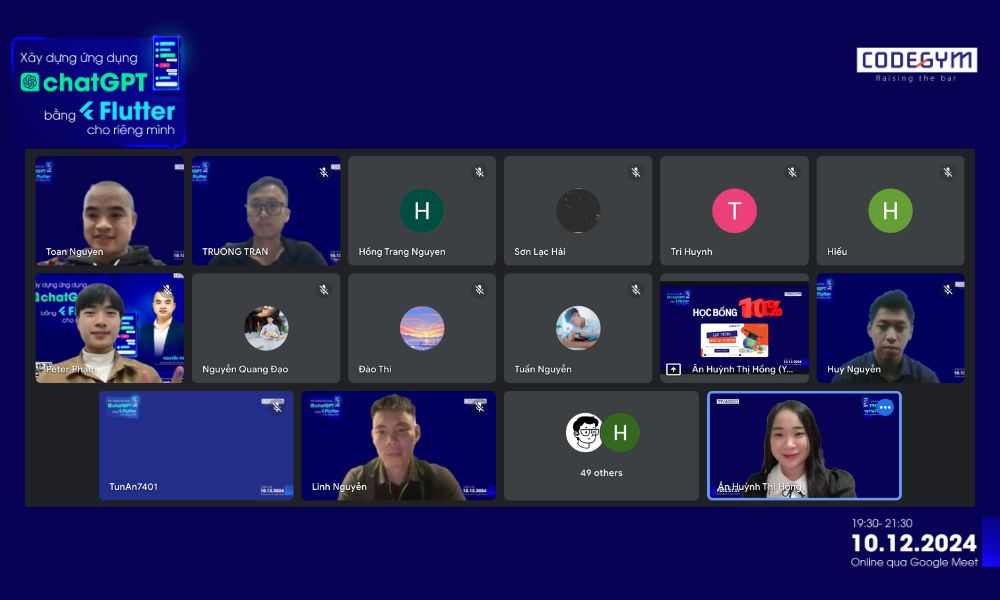Screen dimensions: 1000x600
Task: Click muted mic icon on Hồng Trang Nguyen tile
Action: 479,173
